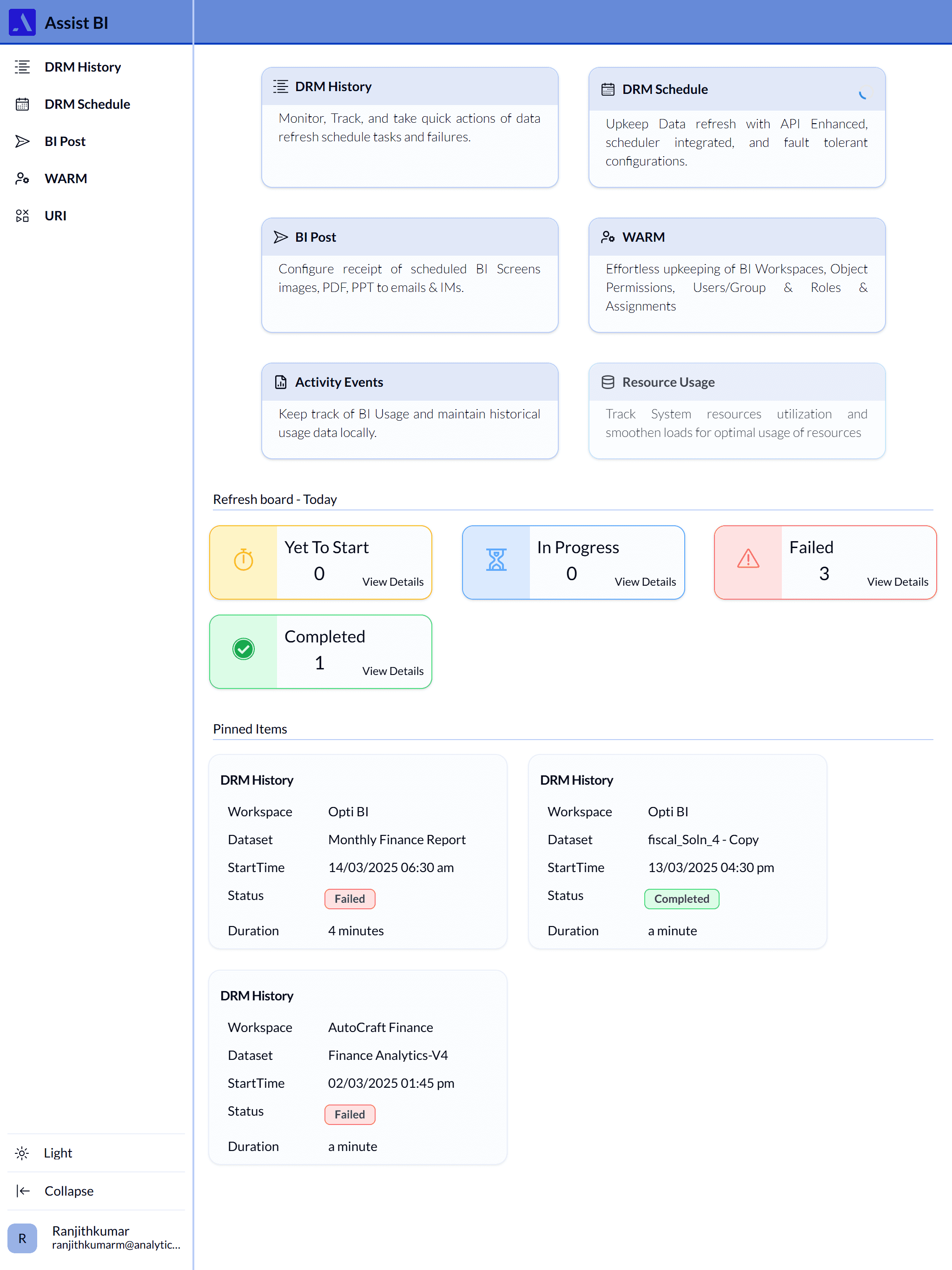Click the Completed count 1
Viewport: 952px width, 1270px height.
pyautogui.click(x=319, y=663)
